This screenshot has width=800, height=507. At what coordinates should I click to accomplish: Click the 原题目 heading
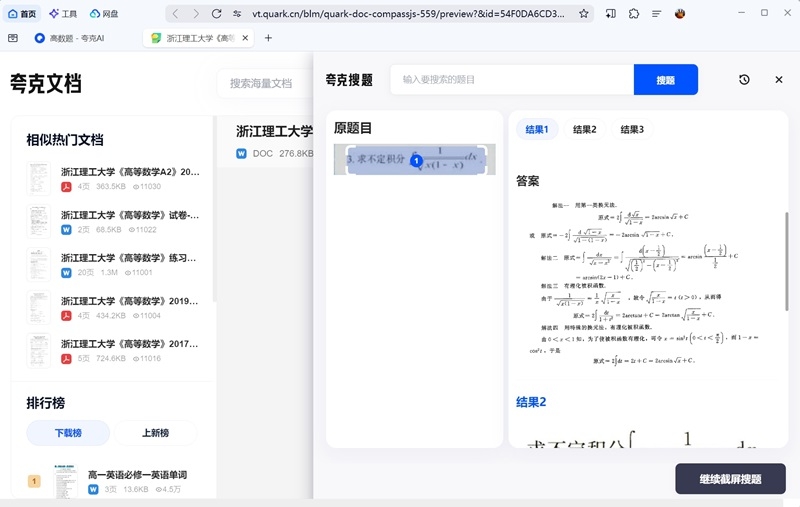point(353,128)
